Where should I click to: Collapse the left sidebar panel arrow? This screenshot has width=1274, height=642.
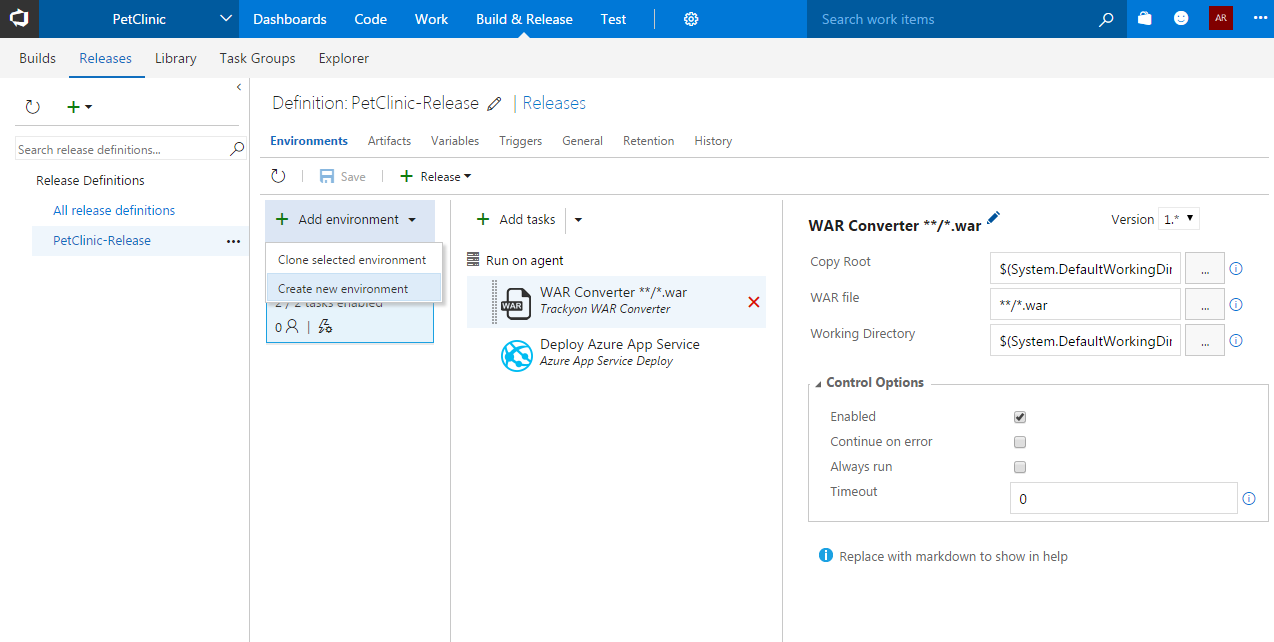pyautogui.click(x=239, y=88)
